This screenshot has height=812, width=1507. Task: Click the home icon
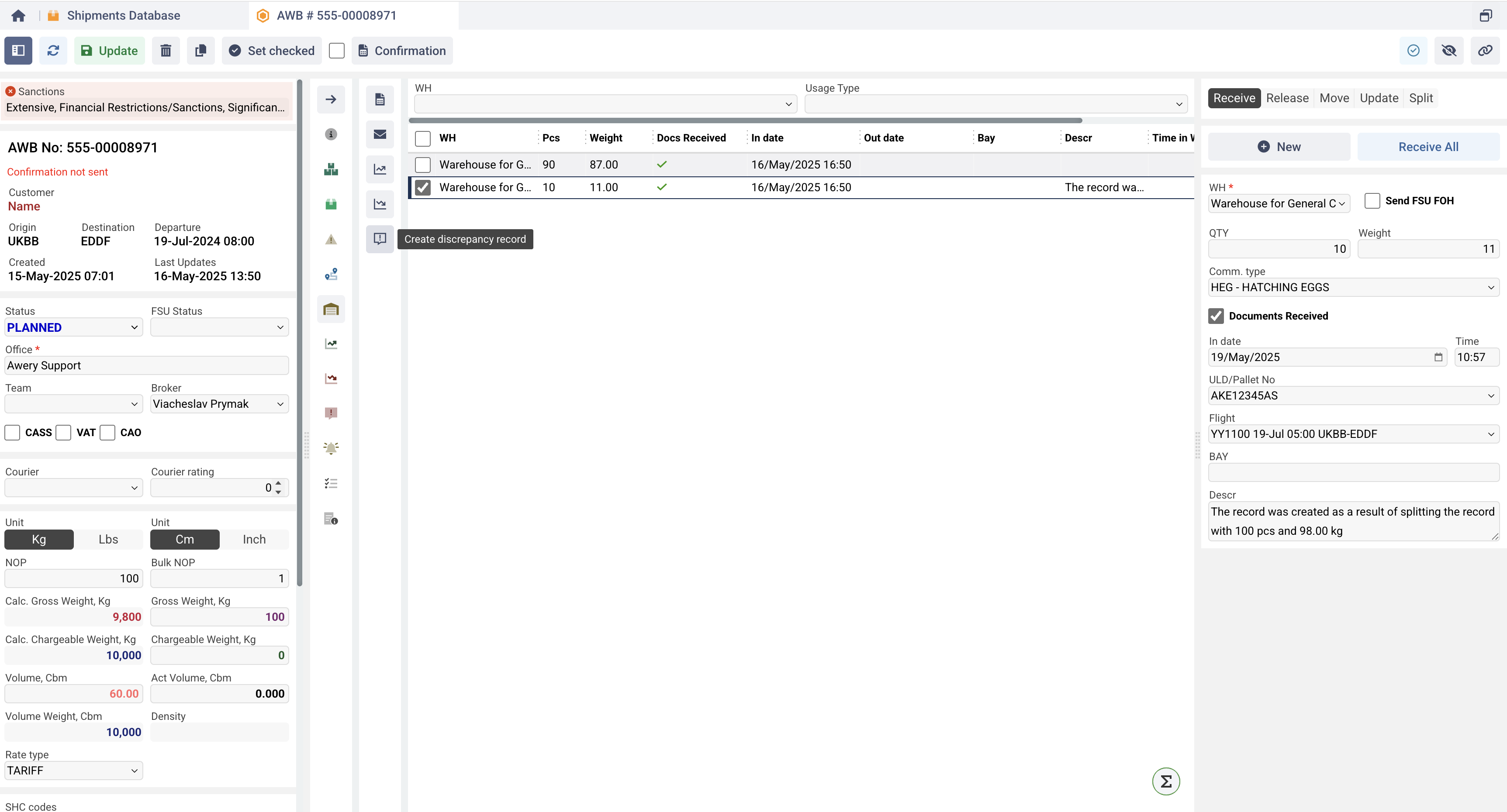coord(18,16)
